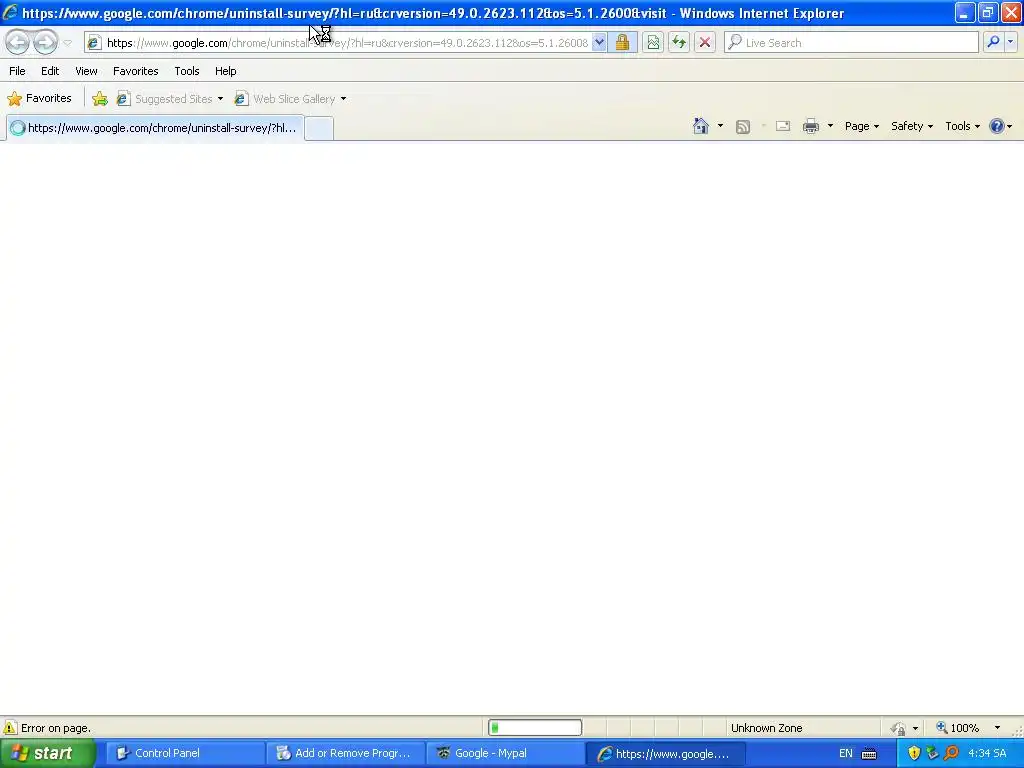Click the Security shield tray icon

point(914,754)
